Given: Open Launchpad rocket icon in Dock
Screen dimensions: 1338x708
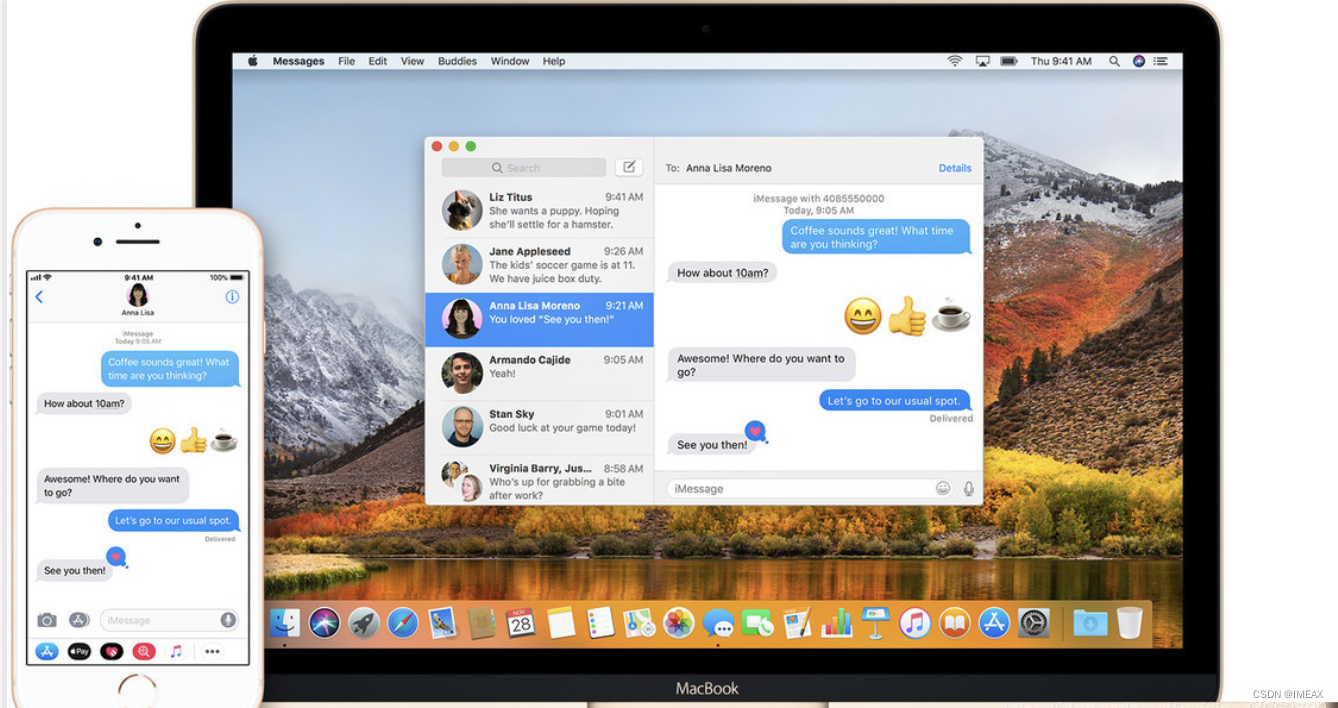Looking at the screenshot, I should (x=364, y=623).
